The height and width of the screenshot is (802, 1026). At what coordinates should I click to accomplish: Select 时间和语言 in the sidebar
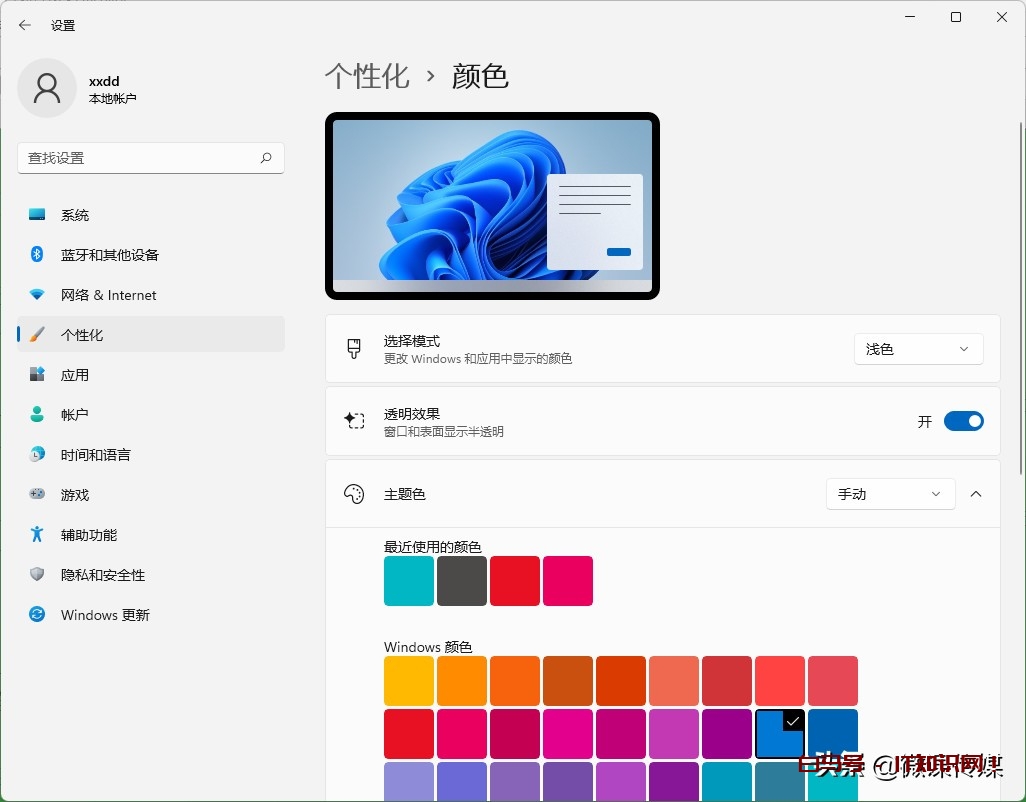point(35,455)
